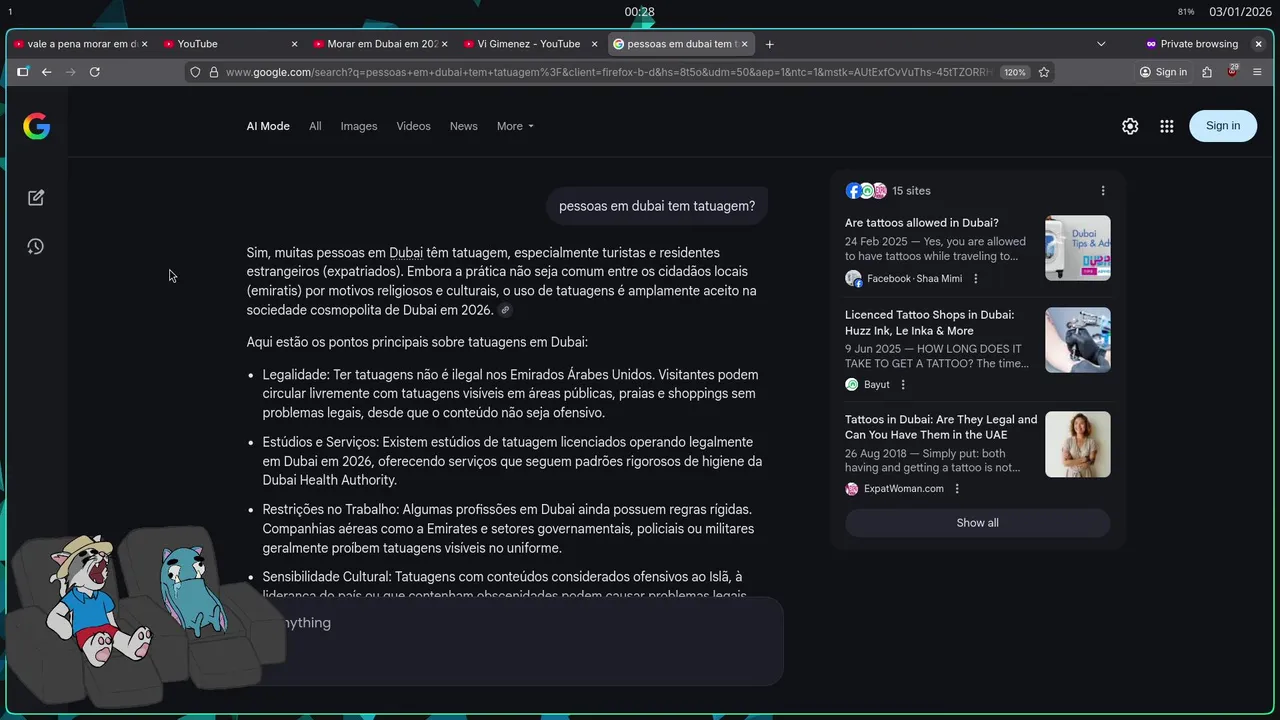
Task: Open options for Facebook Shaa Mimi source
Action: pyautogui.click(x=976, y=279)
